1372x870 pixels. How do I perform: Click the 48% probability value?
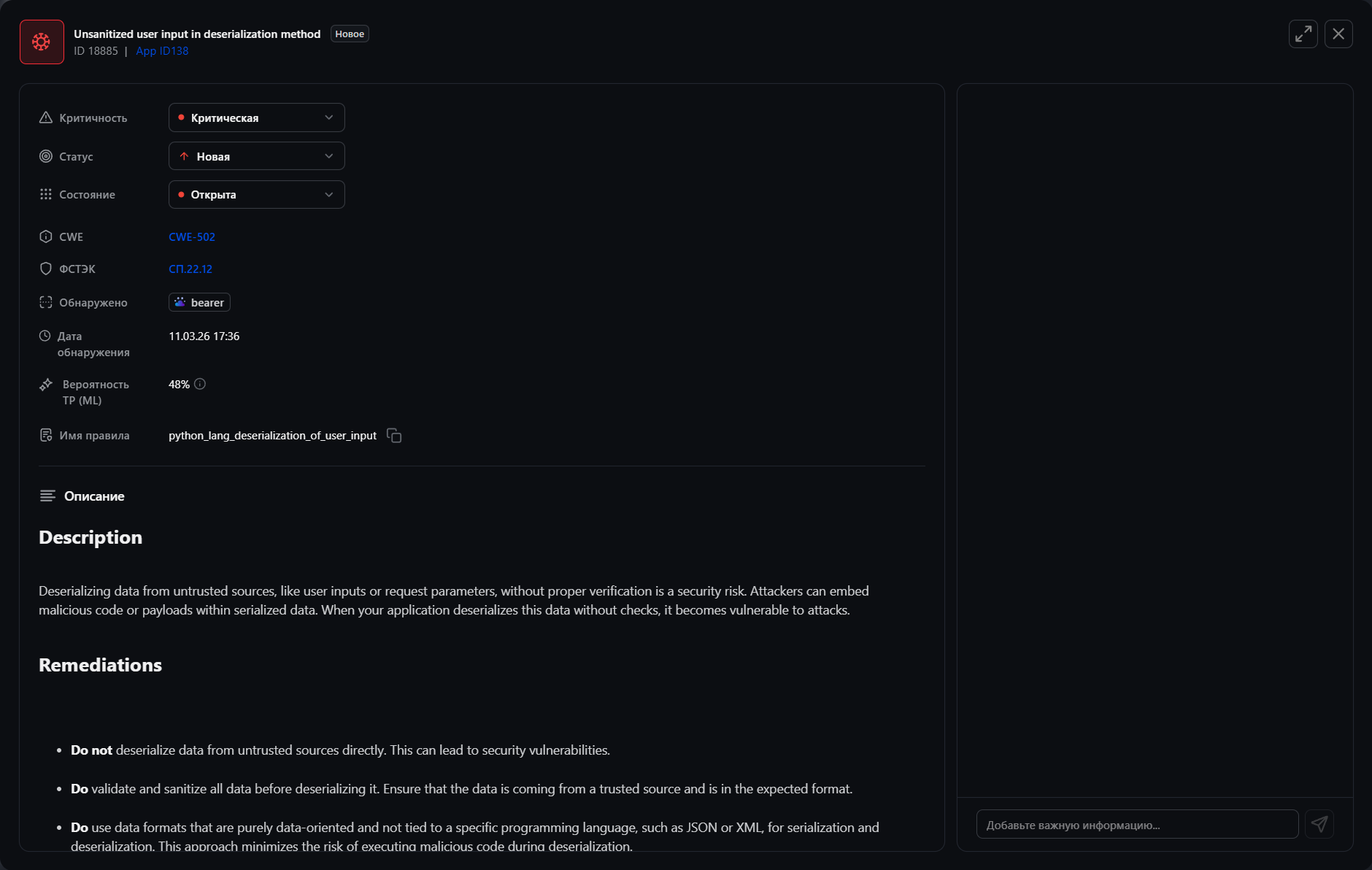pos(179,384)
